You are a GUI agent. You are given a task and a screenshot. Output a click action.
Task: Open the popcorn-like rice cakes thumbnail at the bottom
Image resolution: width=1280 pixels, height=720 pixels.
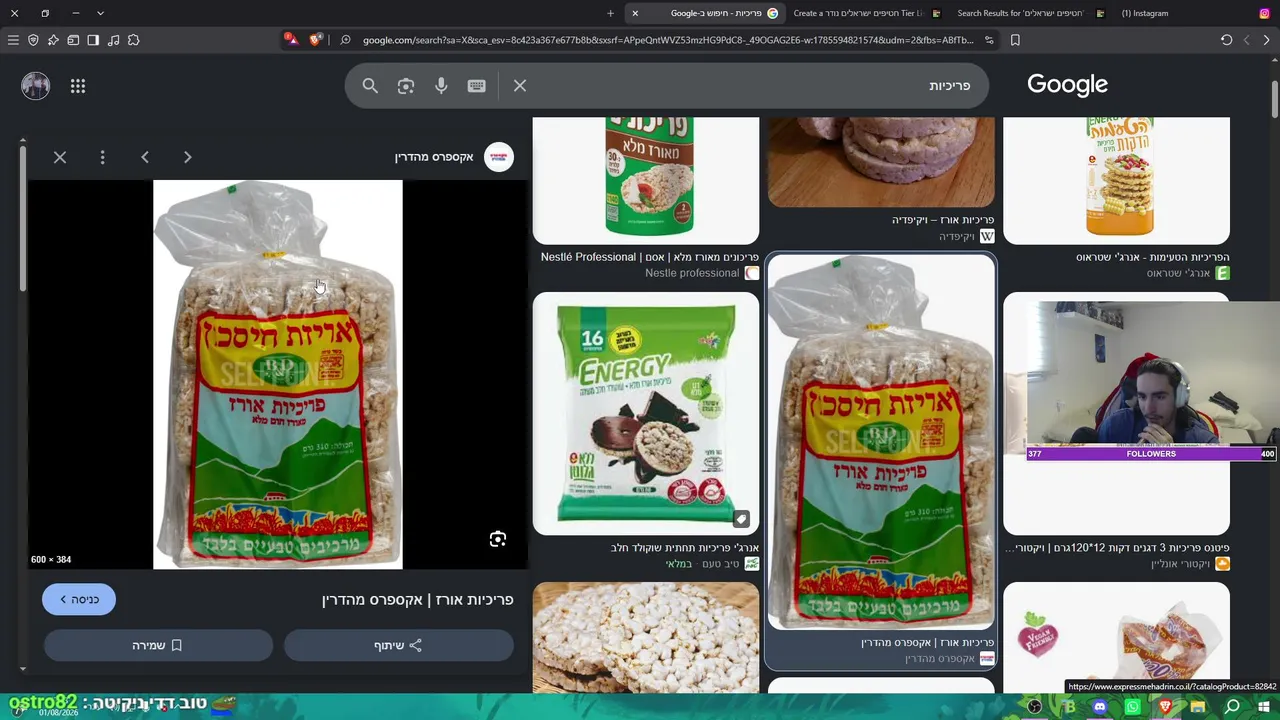point(646,638)
